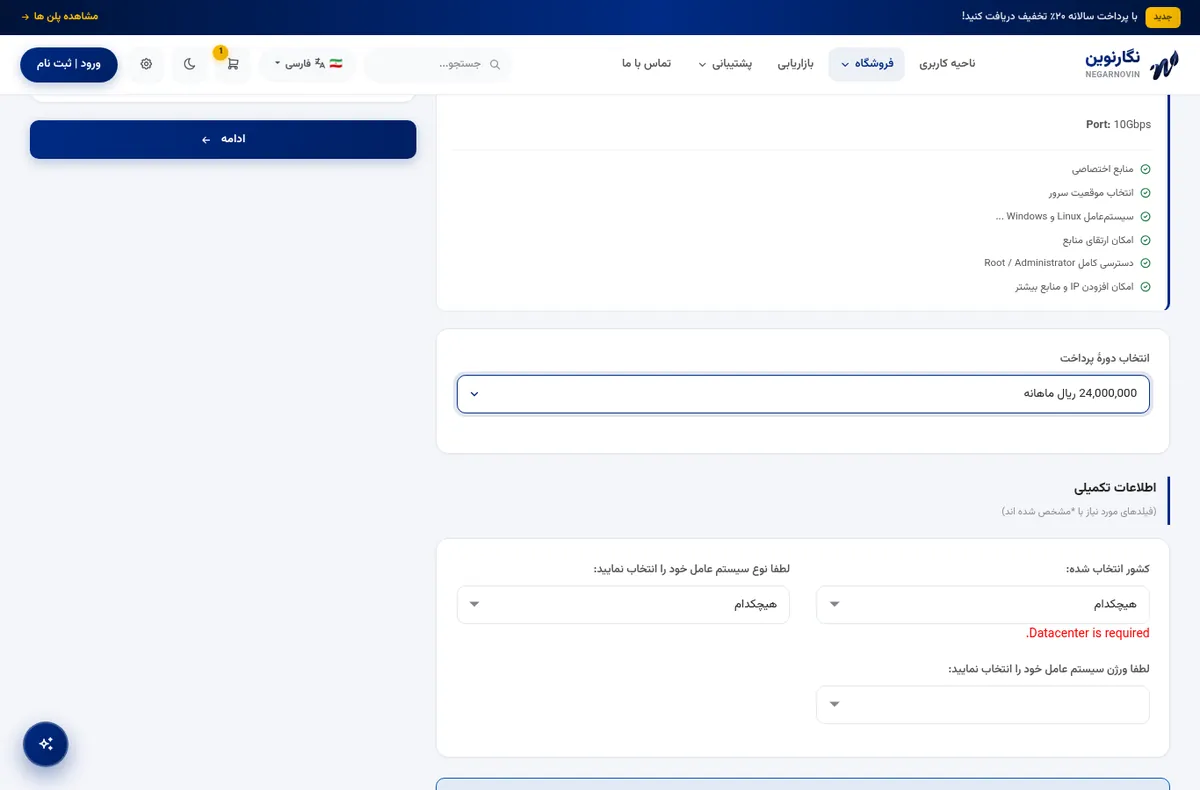Image resolution: width=1200 pixels, height=790 pixels.
Task: Open the shopping cart icon
Action: pos(232,64)
